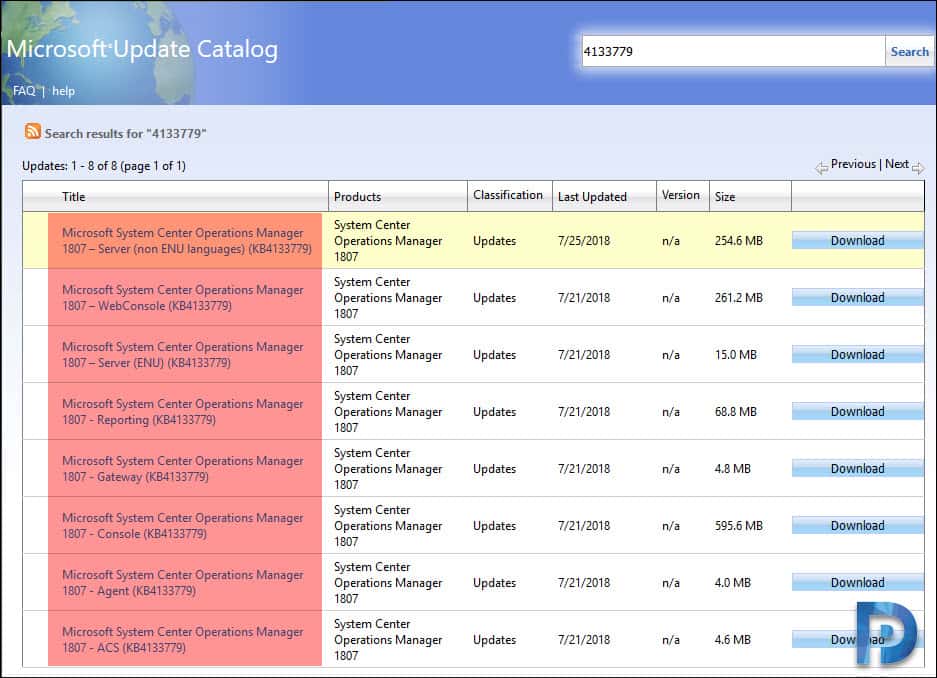Click the Search button
This screenshot has width=937, height=678.
pyautogui.click(x=909, y=51)
